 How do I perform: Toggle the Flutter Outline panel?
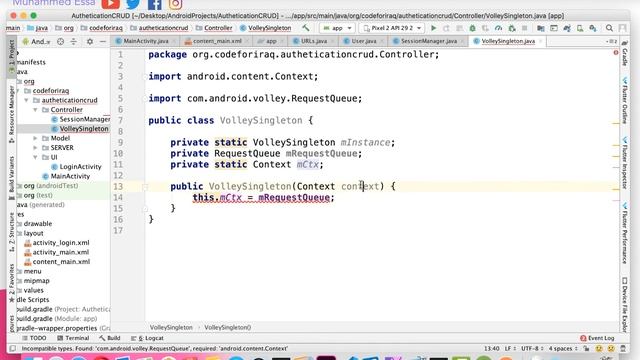624,100
